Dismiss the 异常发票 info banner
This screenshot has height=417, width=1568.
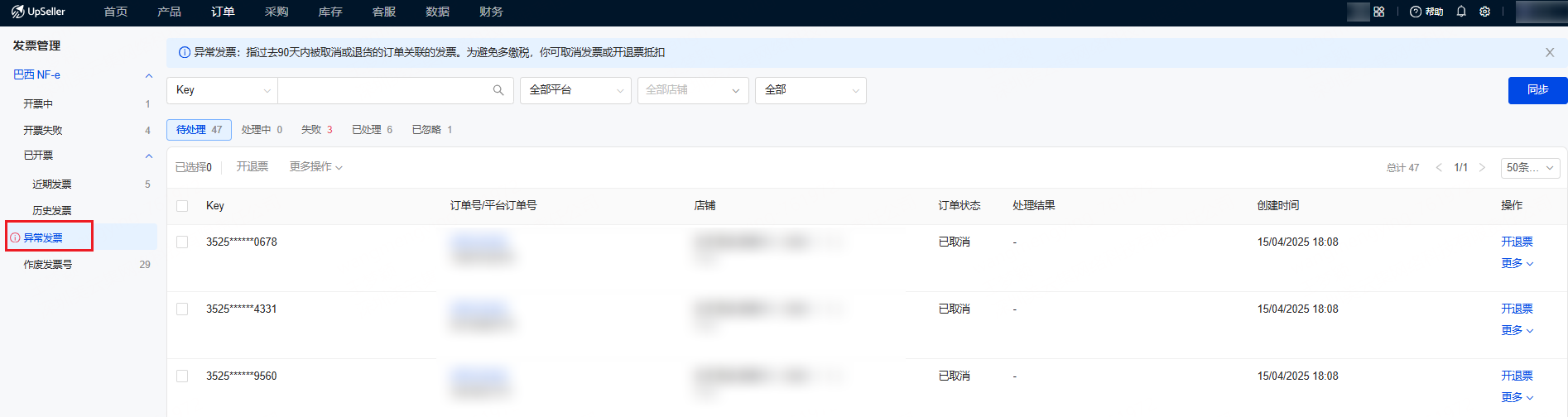click(x=1550, y=52)
